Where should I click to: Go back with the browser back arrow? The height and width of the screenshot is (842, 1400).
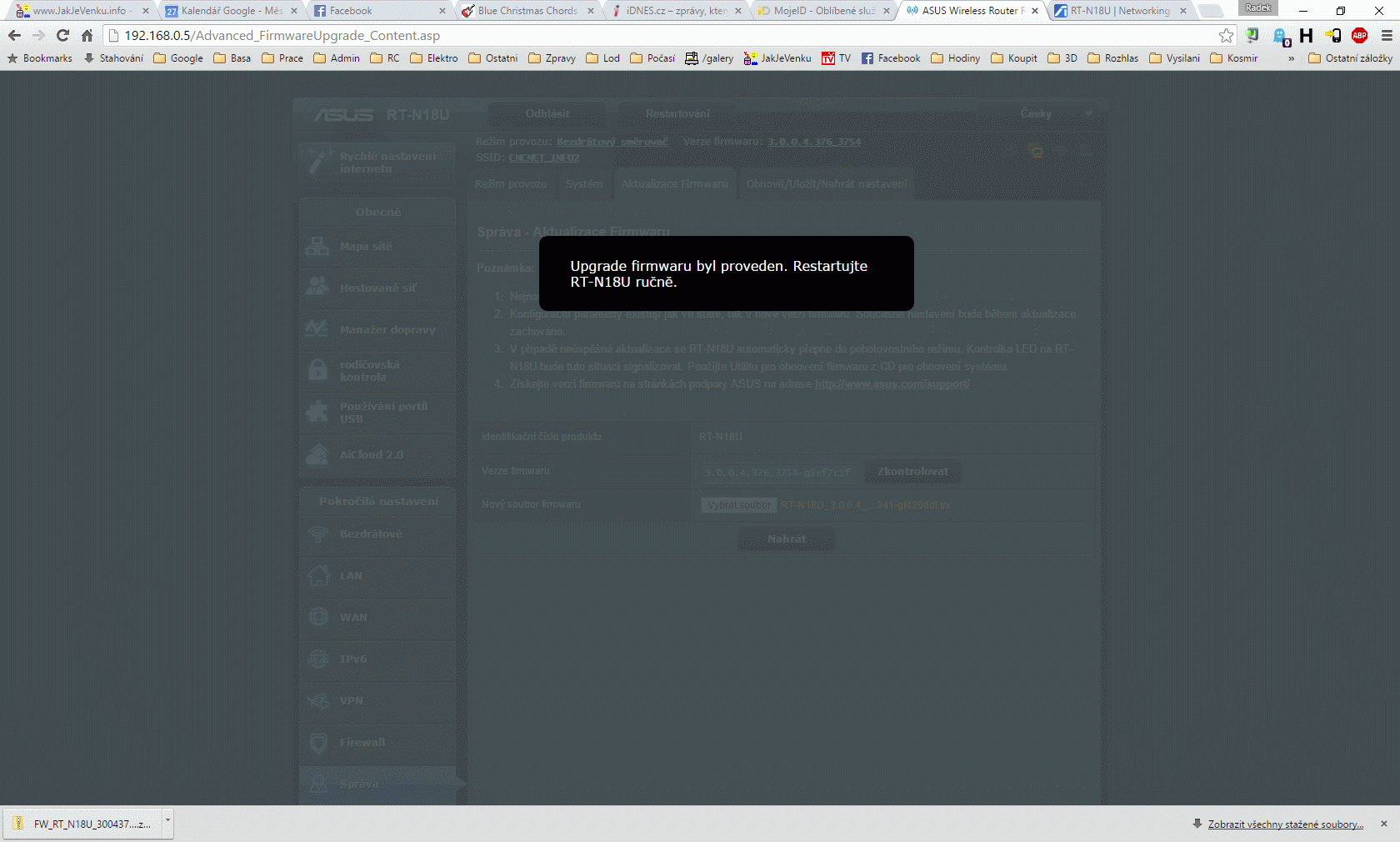coord(14,35)
